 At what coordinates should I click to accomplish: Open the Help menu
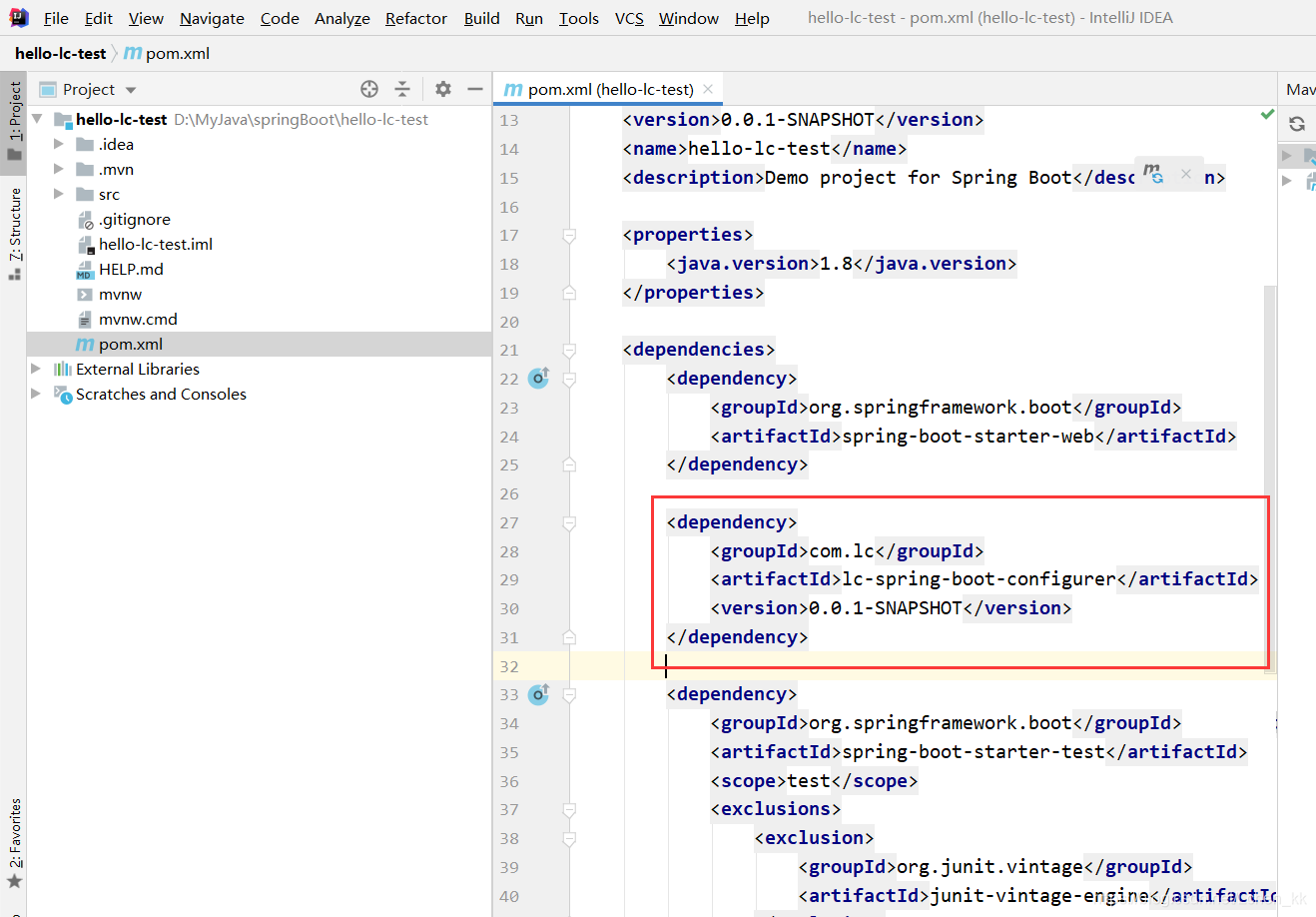point(752,18)
